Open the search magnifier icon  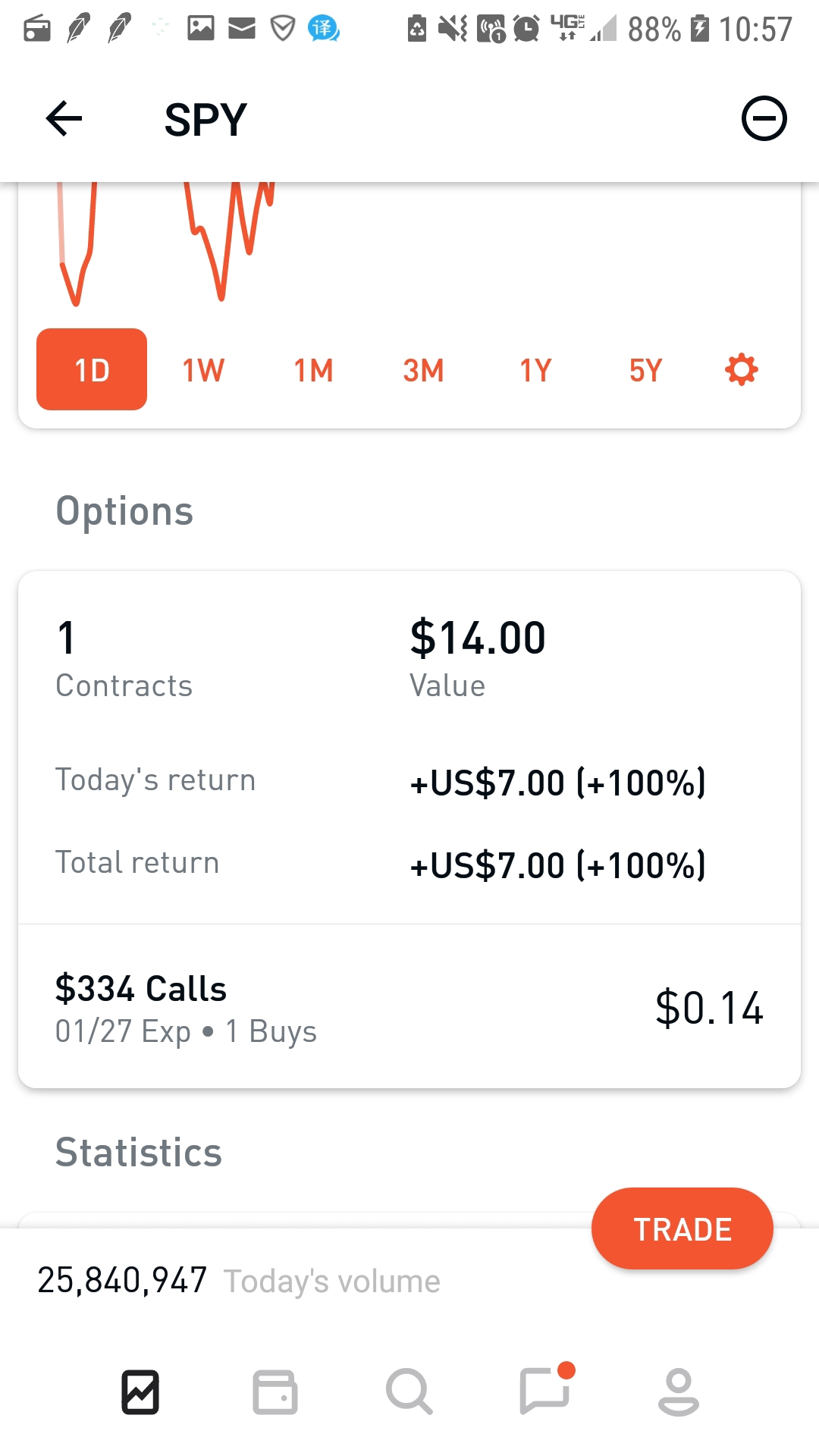[x=409, y=1392]
